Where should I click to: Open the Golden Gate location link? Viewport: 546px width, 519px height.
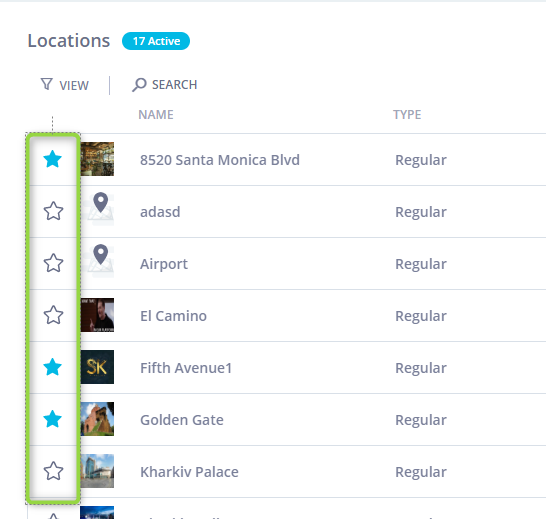coord(182,420)
